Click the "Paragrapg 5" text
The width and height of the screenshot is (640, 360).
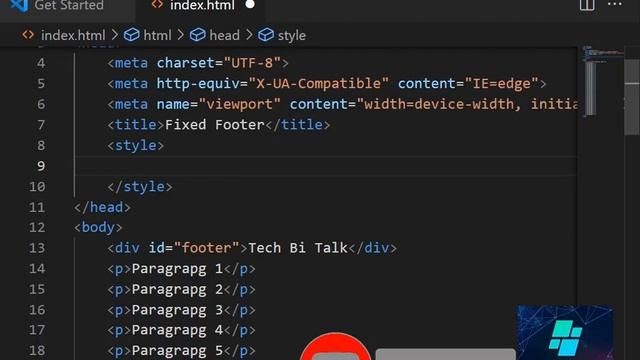(x=177, y=351)
